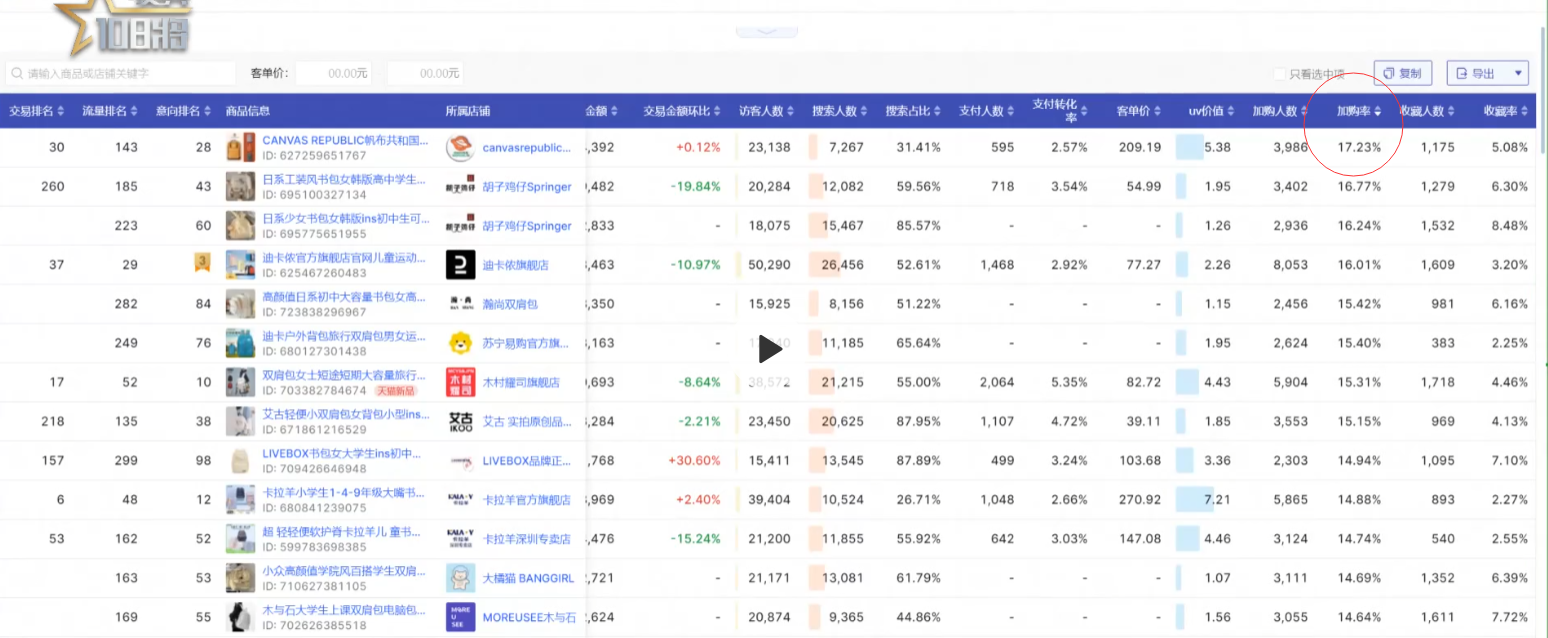Click the canvasrepublic shop logo icon
1548x638 pixels.
click(460, 148)
